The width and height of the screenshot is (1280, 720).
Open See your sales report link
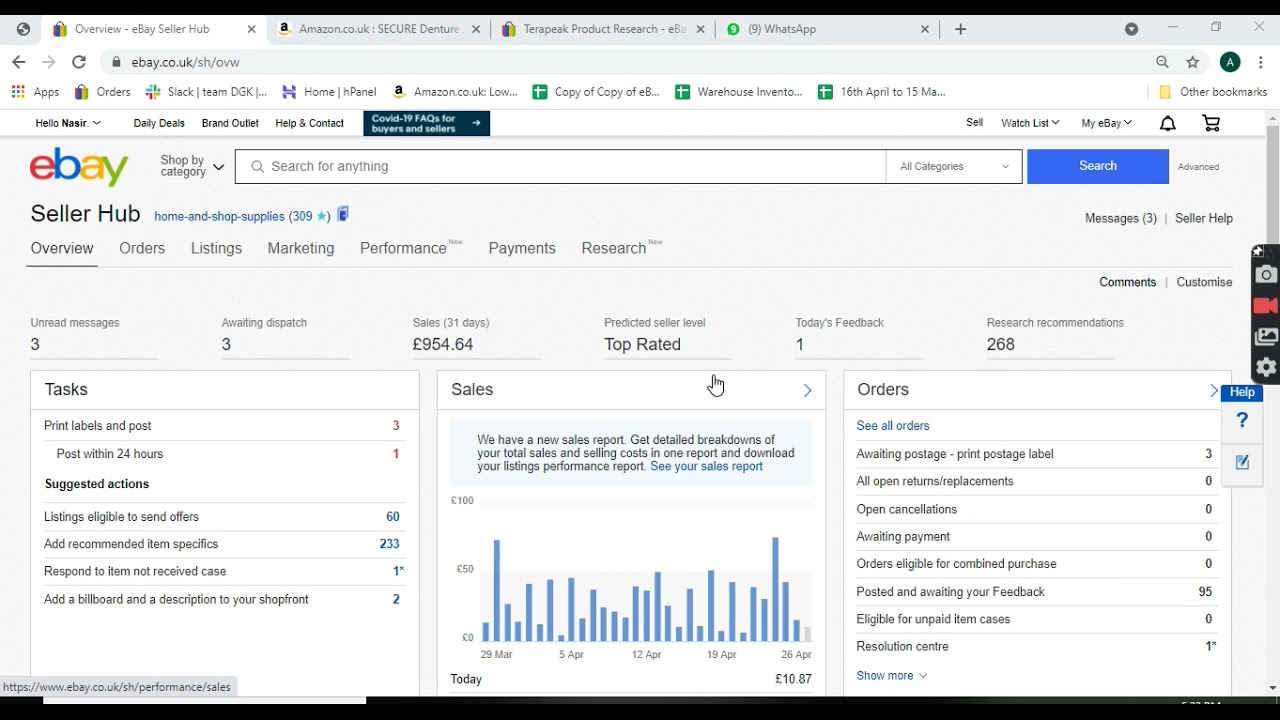coord(706,466)
